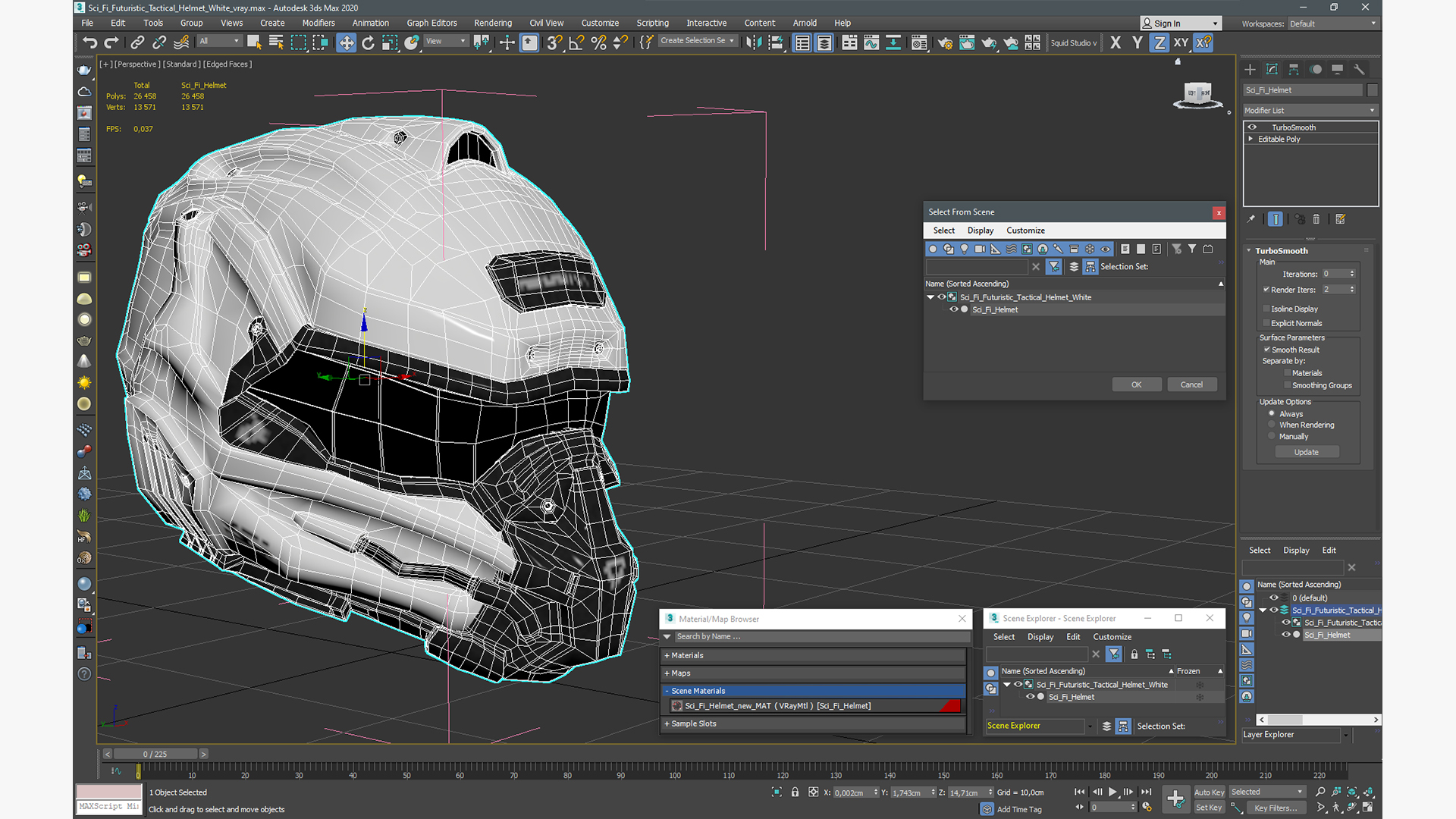Viewport: 1456px width, 819px height.
Task: Click the Display tab in Select From Scene
Action: point(978,230)
